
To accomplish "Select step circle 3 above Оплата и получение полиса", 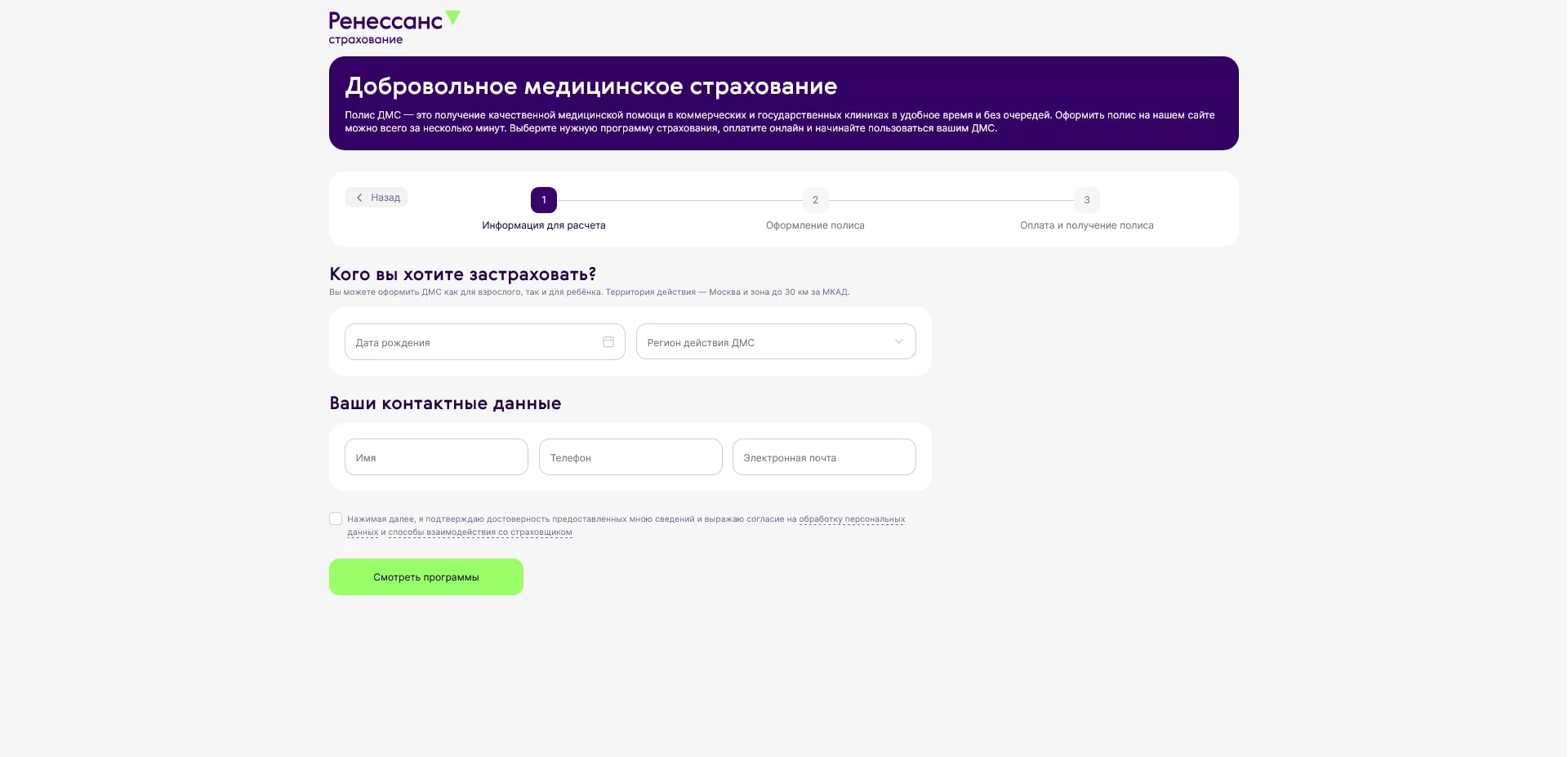I will pyautogui.click(x=1086, y=199).
